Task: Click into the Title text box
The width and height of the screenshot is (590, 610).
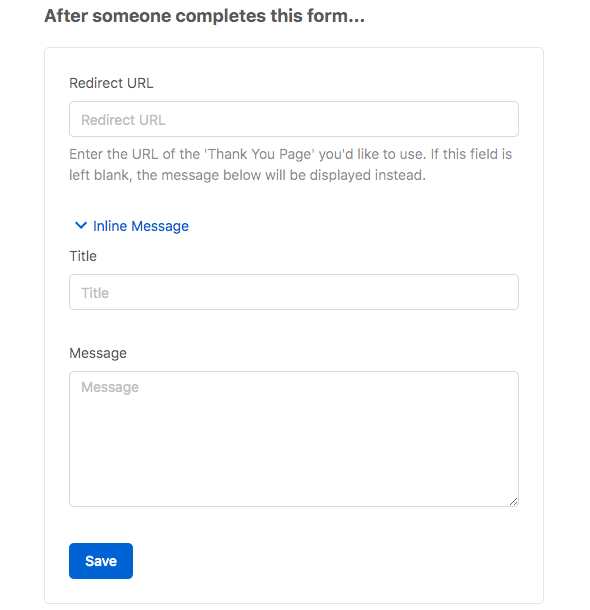Action: [x=294, y=292]
